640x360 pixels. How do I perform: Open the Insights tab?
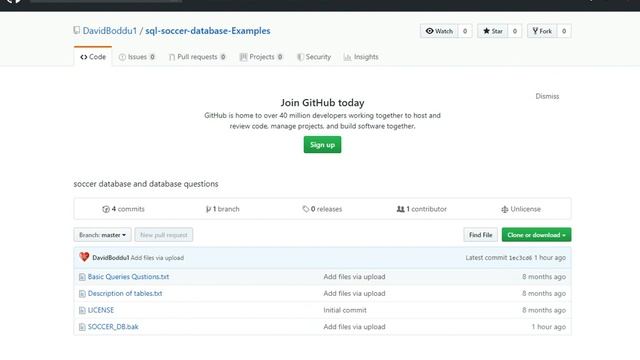(361, 57)
